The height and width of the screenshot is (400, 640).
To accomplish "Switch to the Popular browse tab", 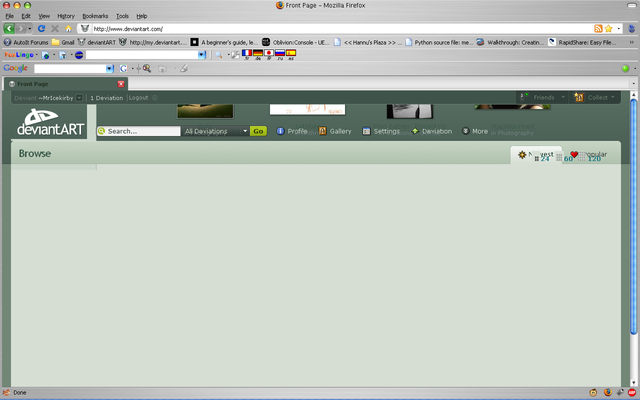I will pos(588,155).
